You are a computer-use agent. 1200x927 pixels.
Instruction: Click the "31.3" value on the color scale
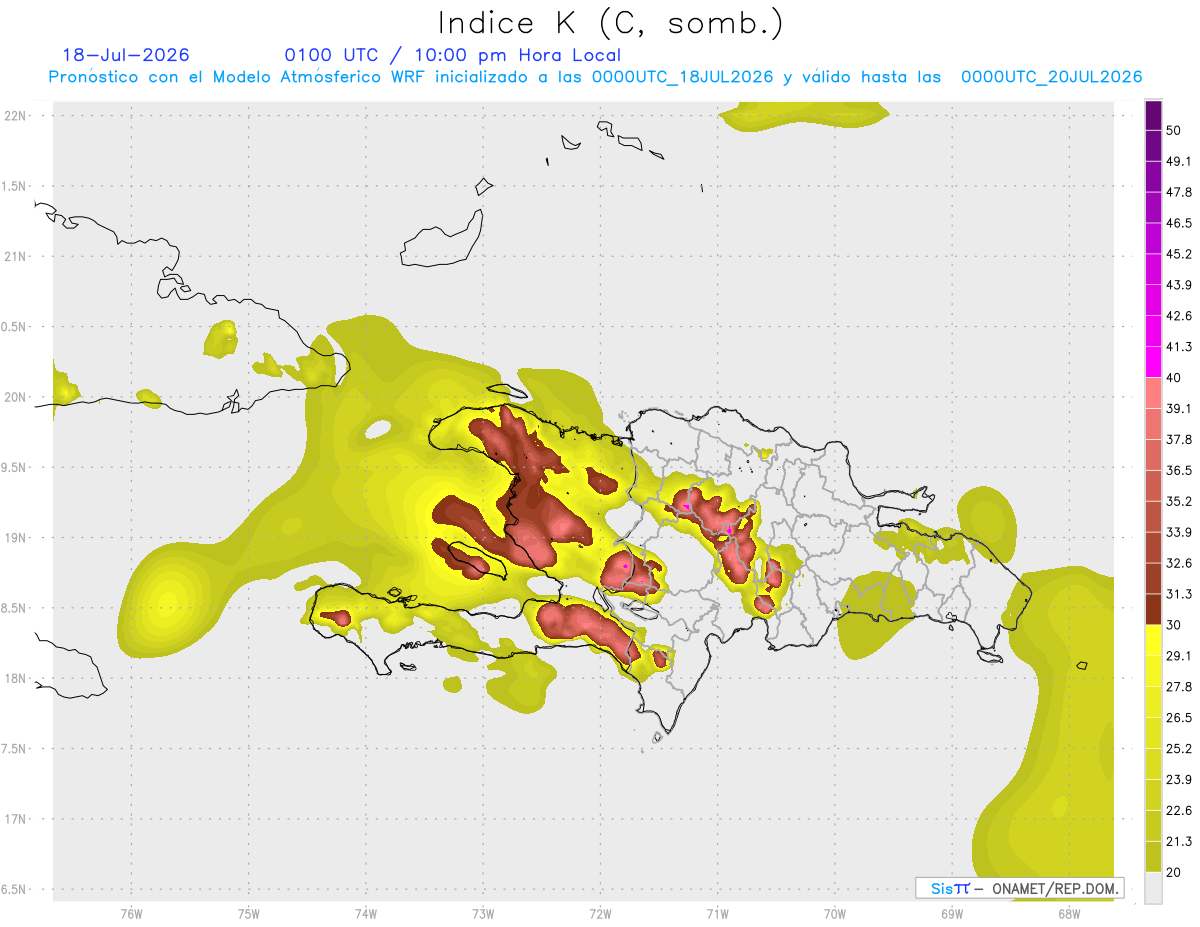[1179, 594]
